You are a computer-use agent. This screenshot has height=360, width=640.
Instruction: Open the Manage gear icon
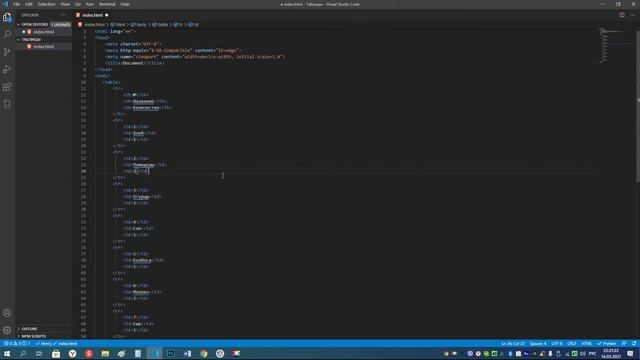point(7,330)
